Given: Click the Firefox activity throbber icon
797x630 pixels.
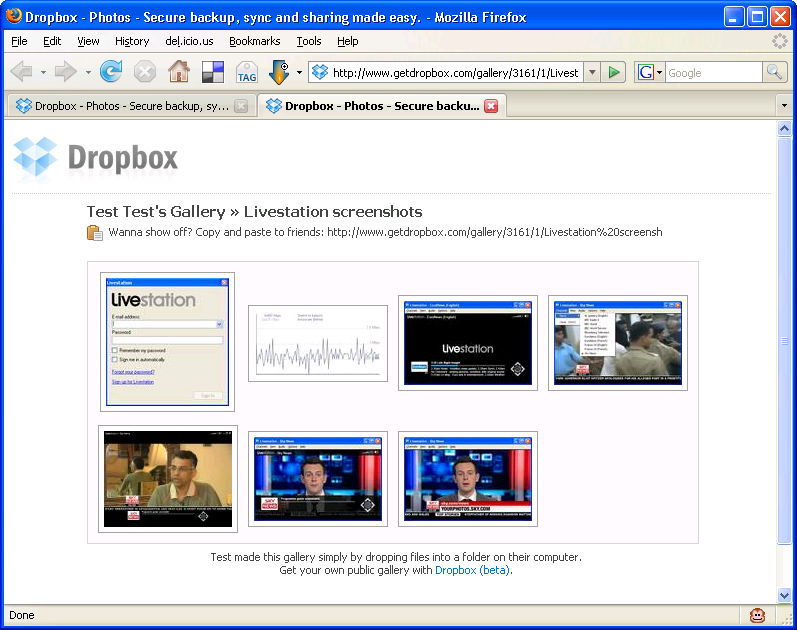Looking at the screenshot, I should [x=779, y=41].
